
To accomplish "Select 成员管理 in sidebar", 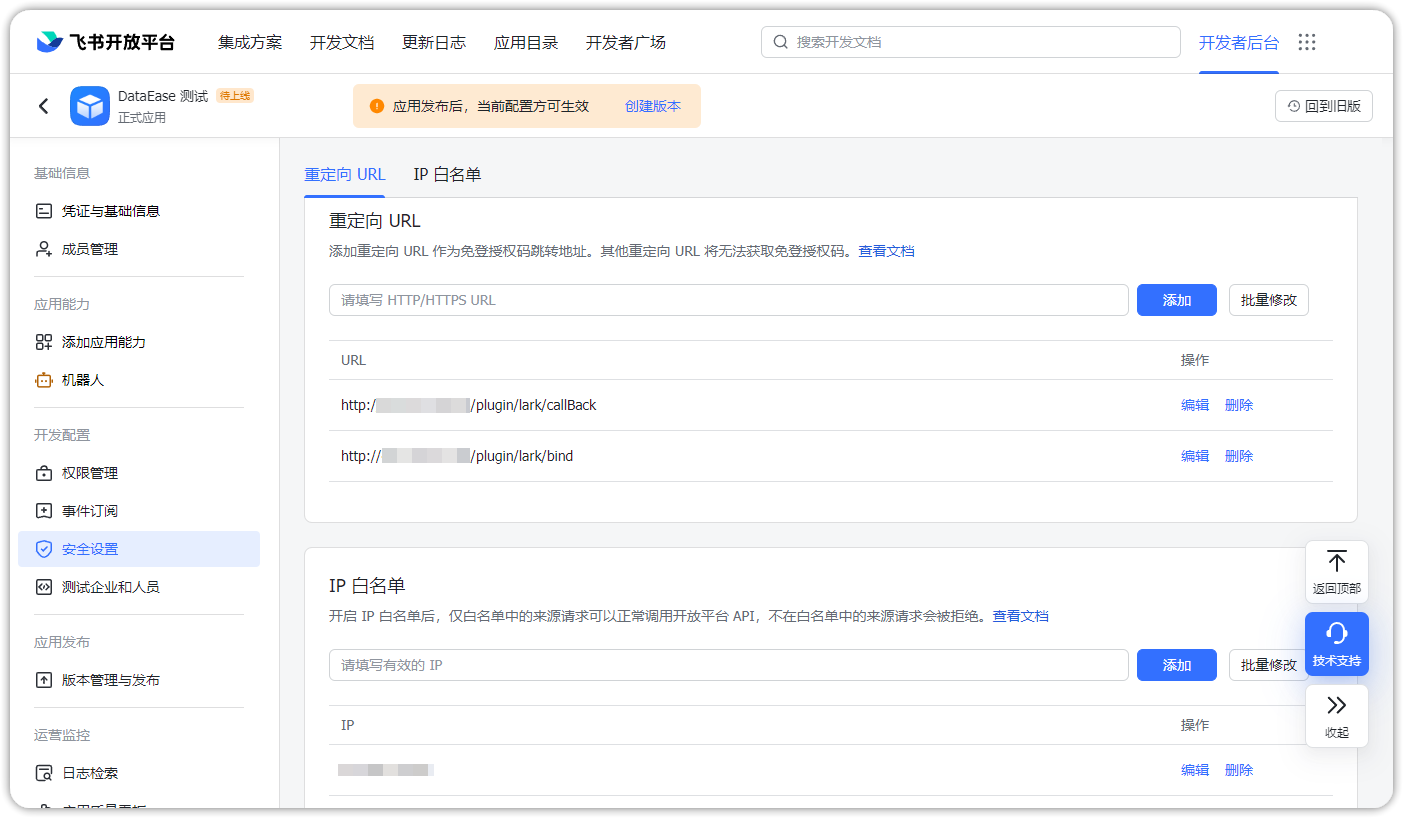I will point(139,249).
